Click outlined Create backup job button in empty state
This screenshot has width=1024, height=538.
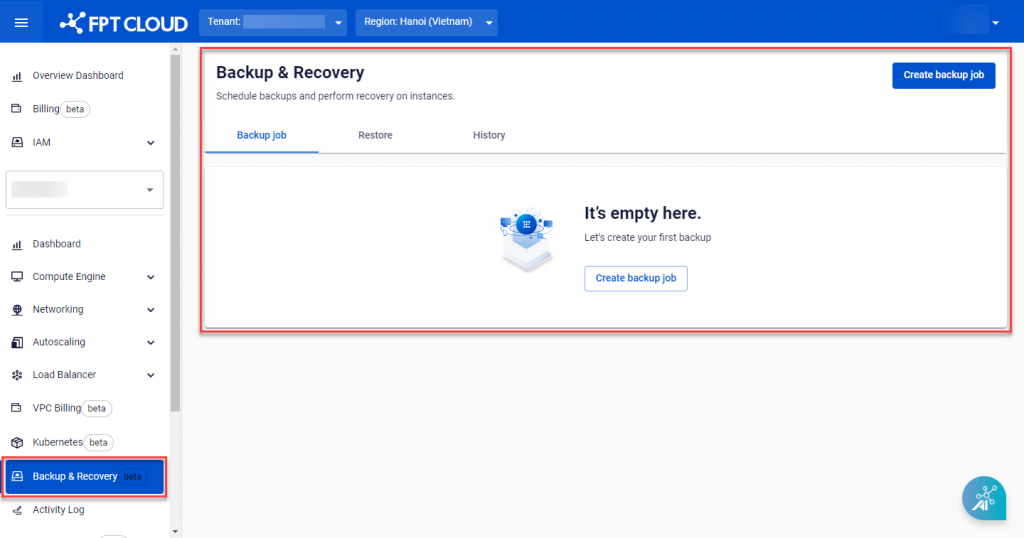click(635, 278)
